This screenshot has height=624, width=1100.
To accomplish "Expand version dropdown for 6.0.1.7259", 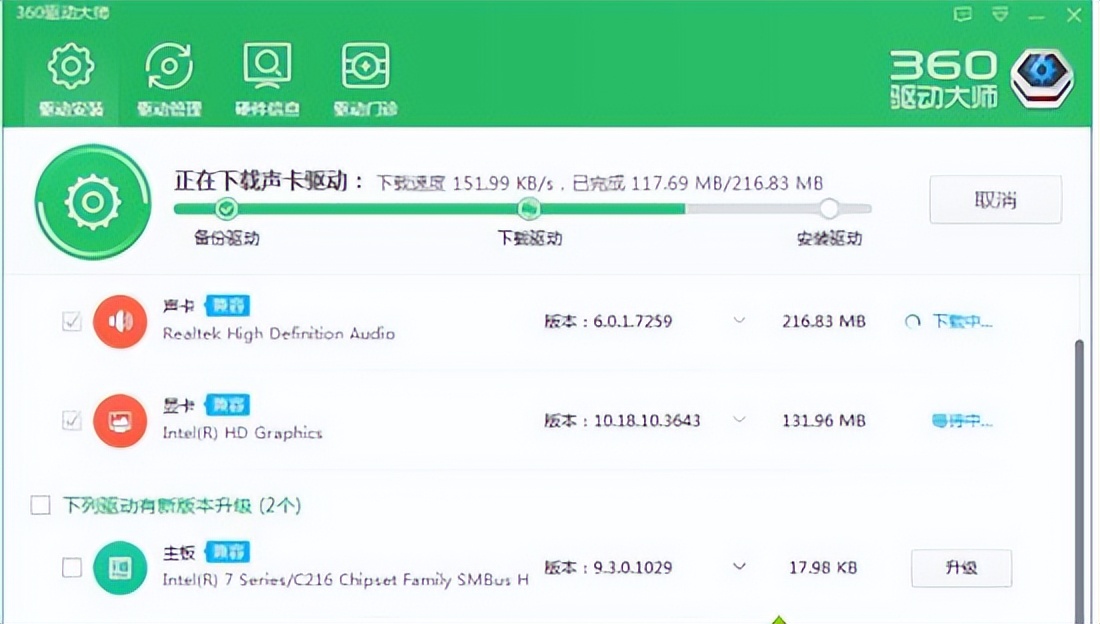I will tap(739, 321).
